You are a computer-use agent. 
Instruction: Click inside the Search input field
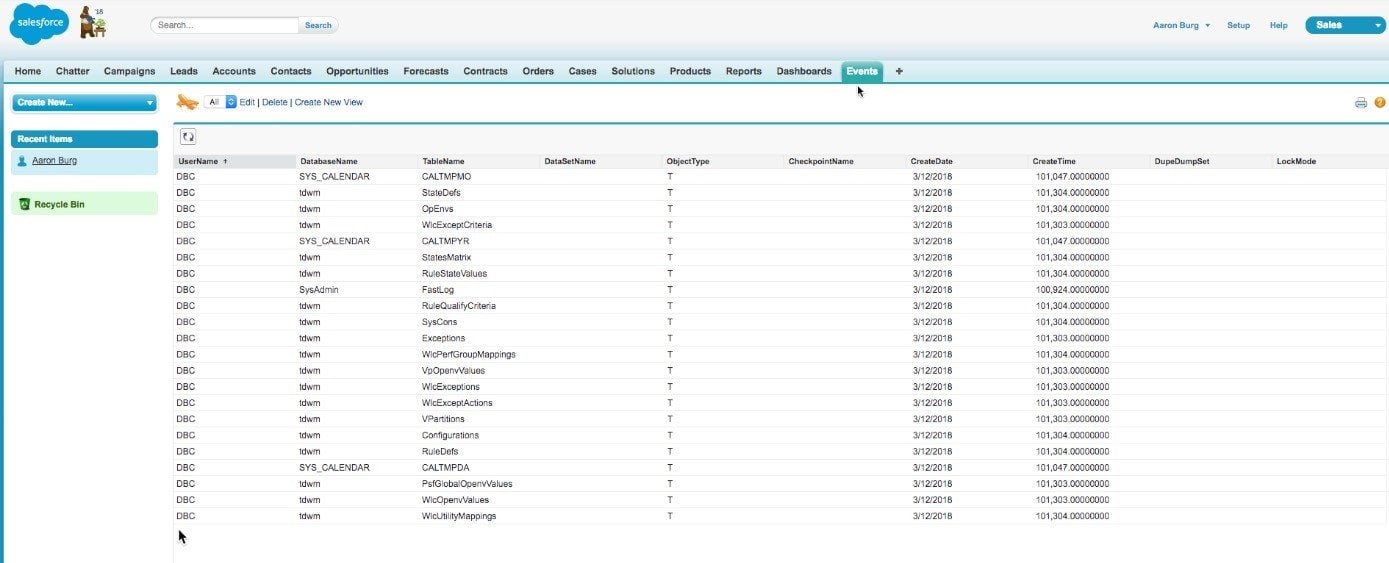(x=225, y=25)
